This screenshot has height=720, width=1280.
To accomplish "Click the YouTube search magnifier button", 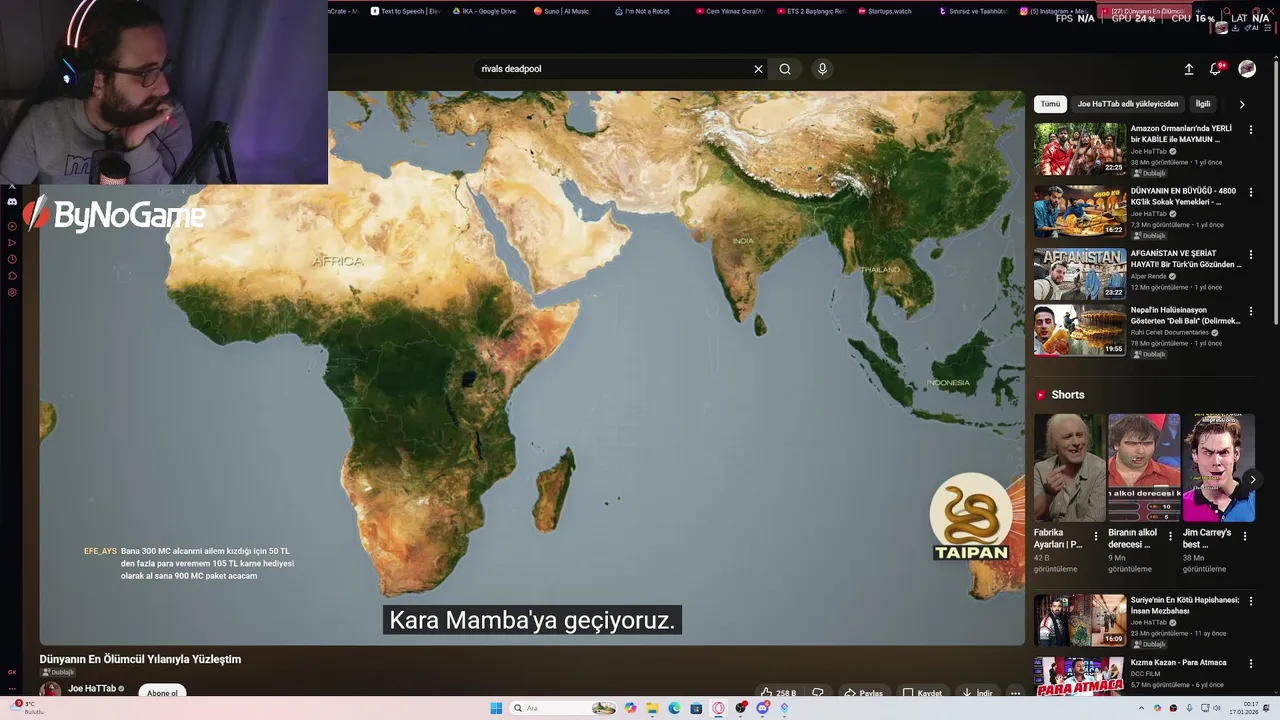I will point(785,69).
